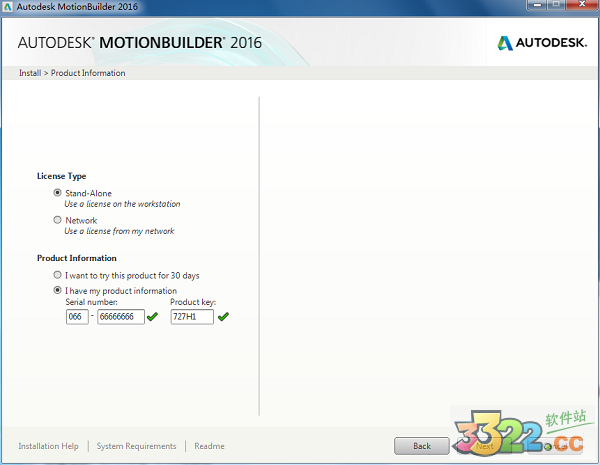This screenshot has height=465, width=600.
Task: Choose the 30-day trial radio button
Action: pos(57,275)
